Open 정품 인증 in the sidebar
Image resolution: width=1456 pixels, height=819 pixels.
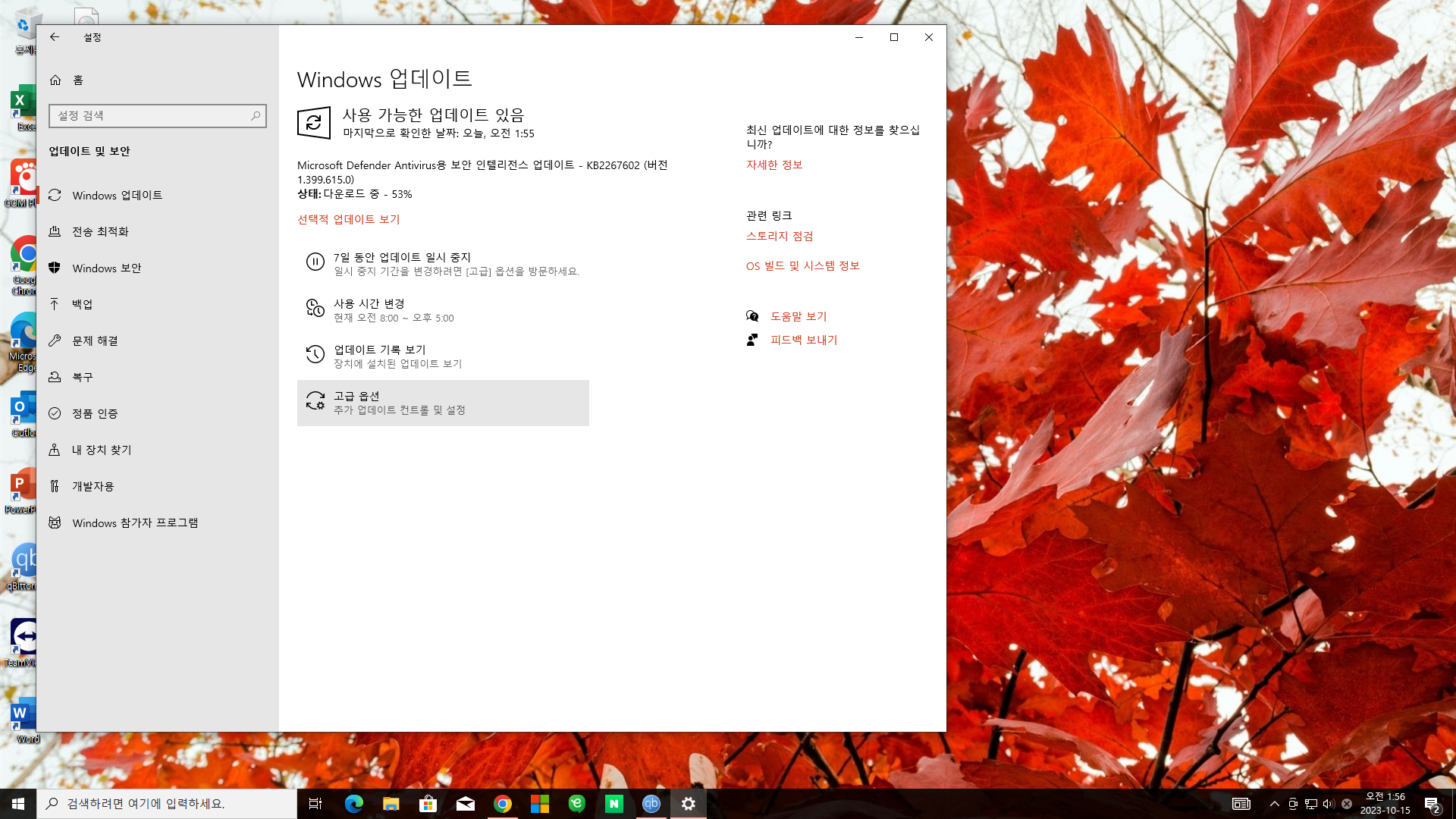click(x=157, y=413)
